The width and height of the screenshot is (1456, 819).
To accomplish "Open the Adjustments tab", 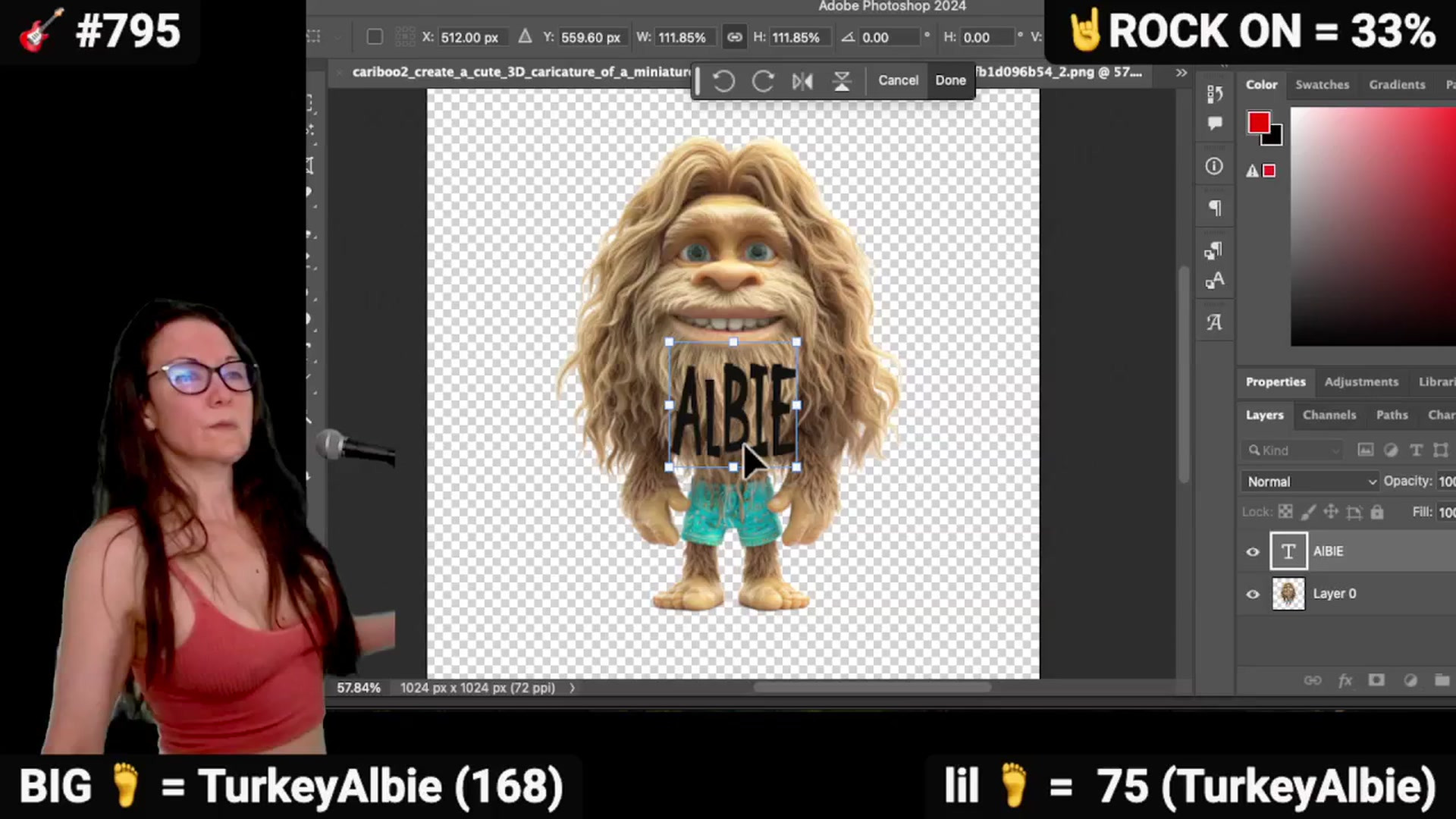I will pyautogui.click(x=1361, y=382).
